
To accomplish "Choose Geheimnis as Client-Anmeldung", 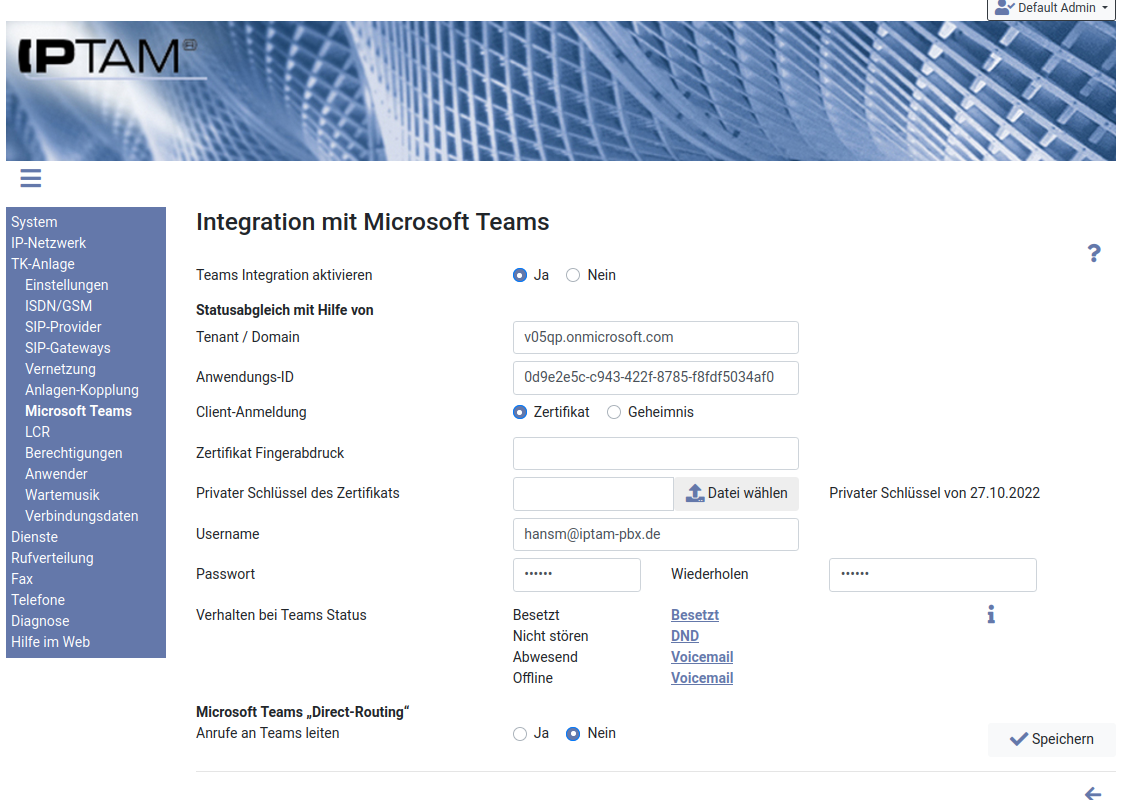I will point(614,412).
